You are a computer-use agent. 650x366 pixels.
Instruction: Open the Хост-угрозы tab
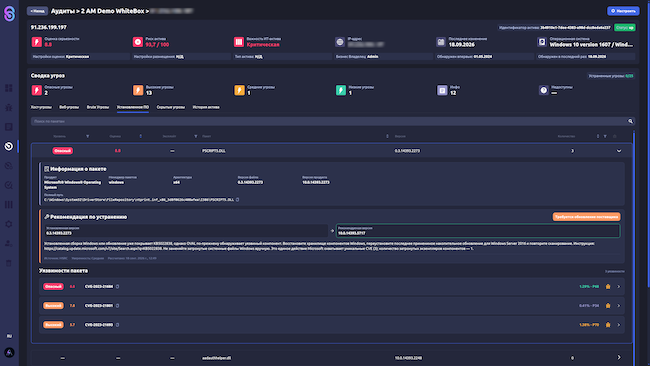(x=41, y=107)
